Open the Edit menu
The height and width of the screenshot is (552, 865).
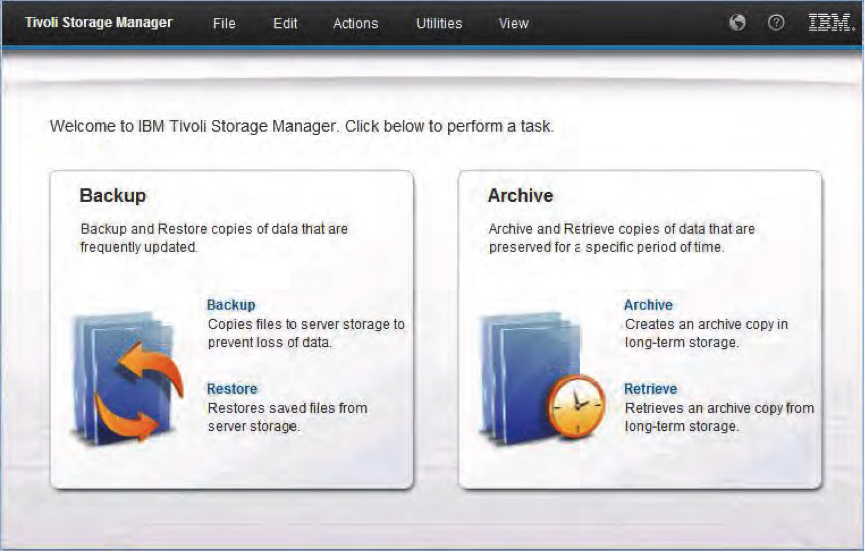[285, 23]
